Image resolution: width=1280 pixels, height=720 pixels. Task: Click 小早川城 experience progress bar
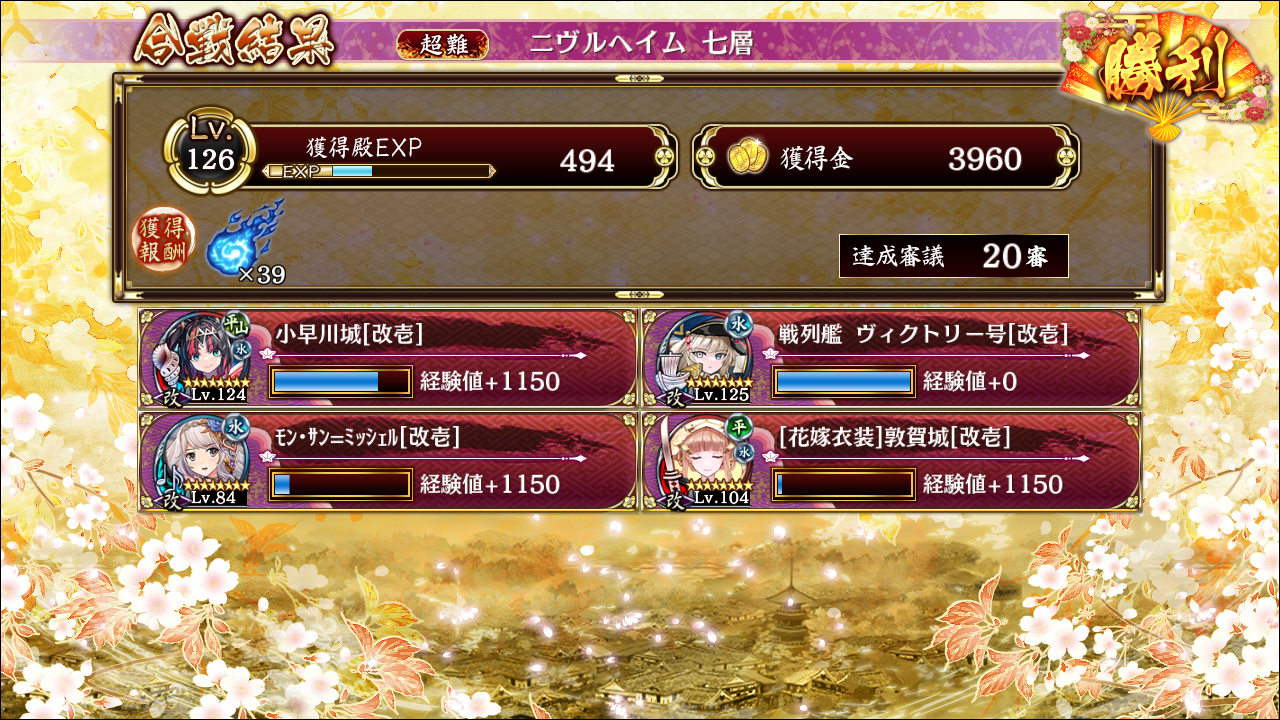341,381
